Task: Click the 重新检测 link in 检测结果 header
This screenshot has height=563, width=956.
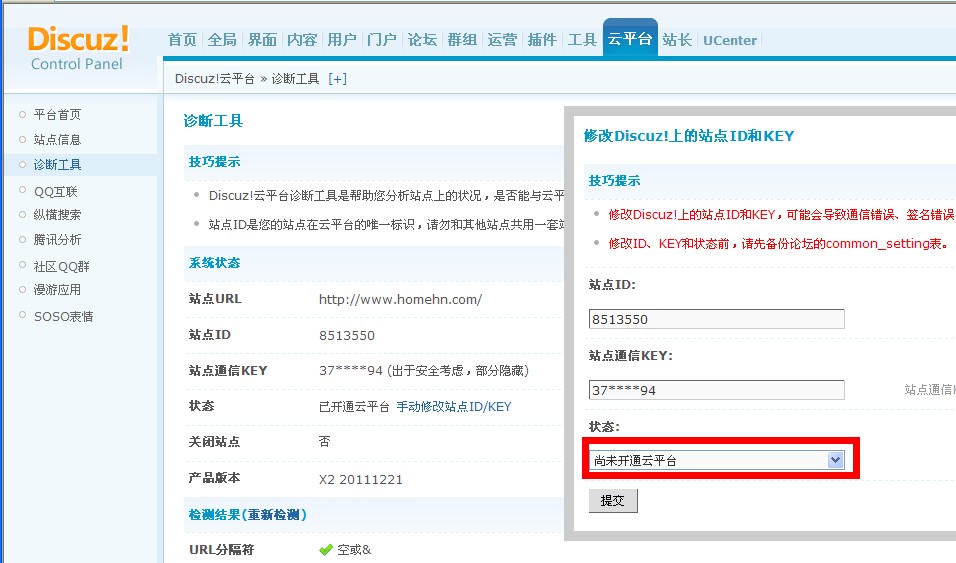Action: tap(273, 515)
